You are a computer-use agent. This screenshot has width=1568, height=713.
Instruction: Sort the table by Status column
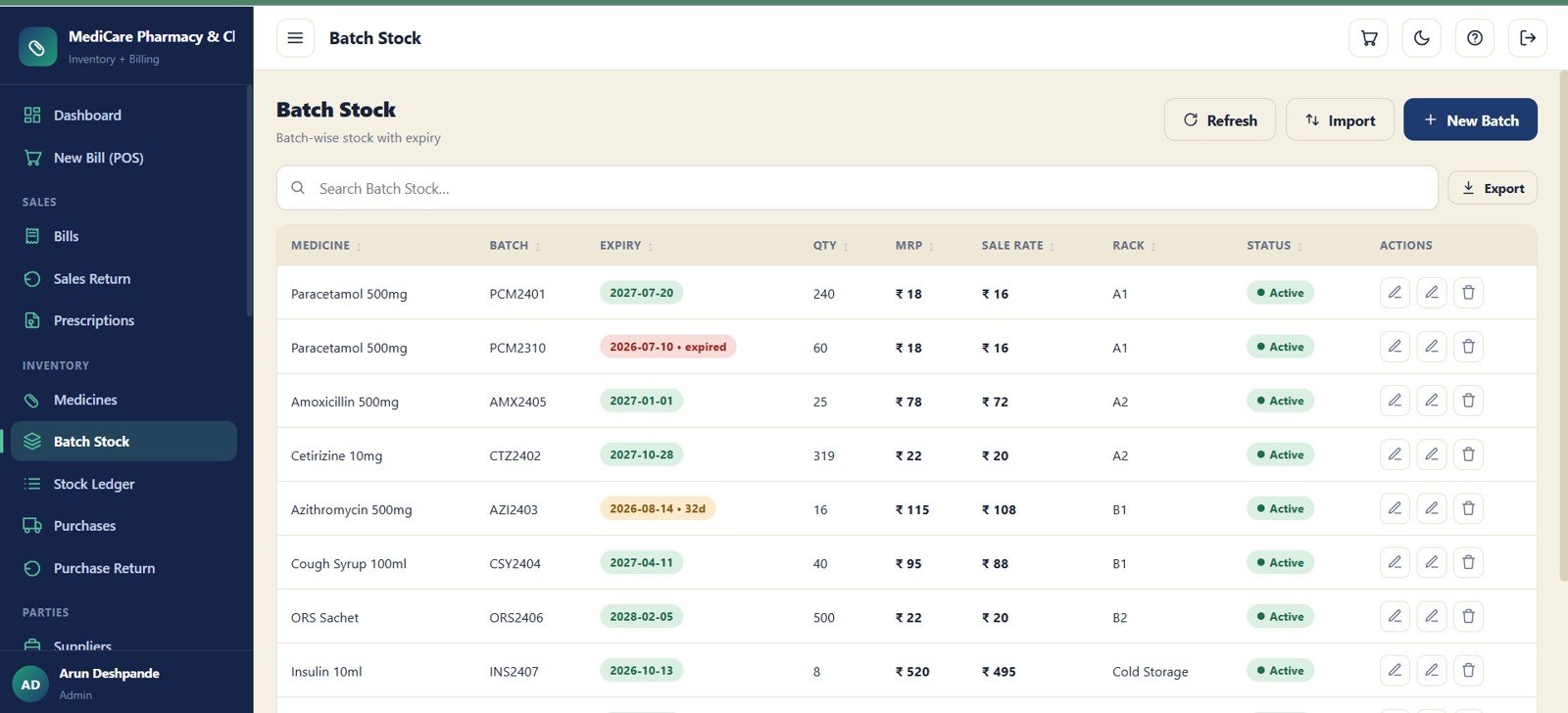1274,246
